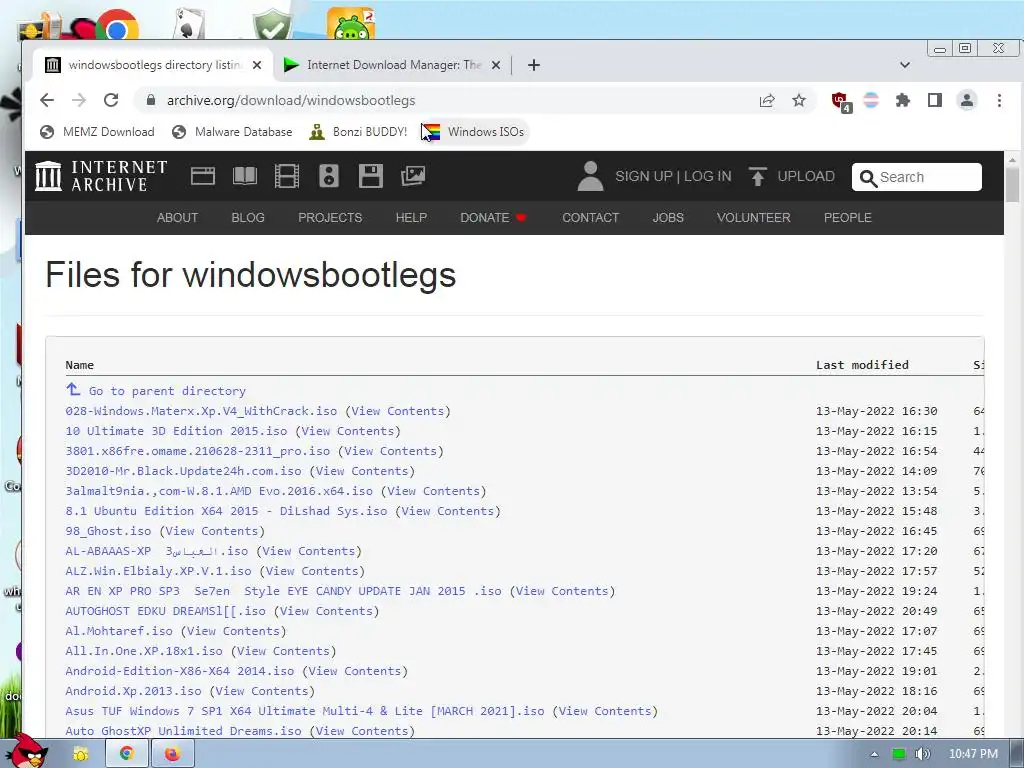Open the MEMZ Download bookmark
Screen dimensions: 1024x768
(97, 132)
